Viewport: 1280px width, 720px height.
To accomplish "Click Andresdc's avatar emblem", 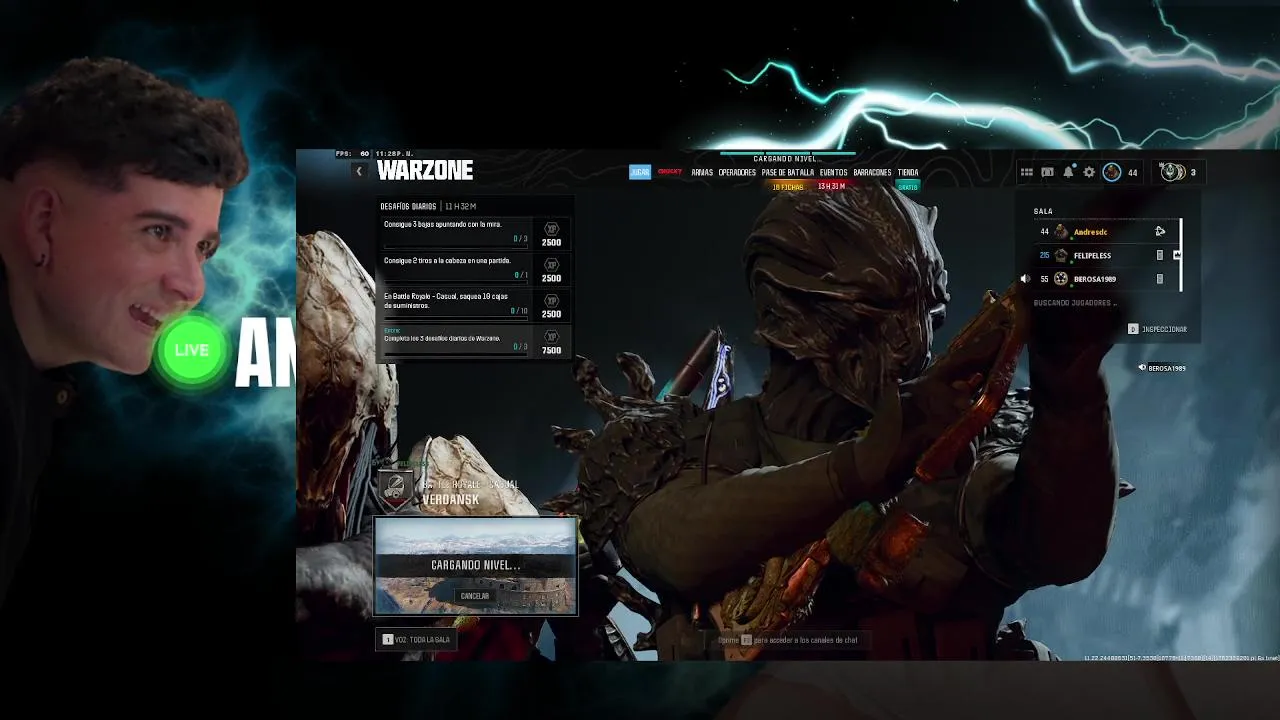I will click(1061, 231).
